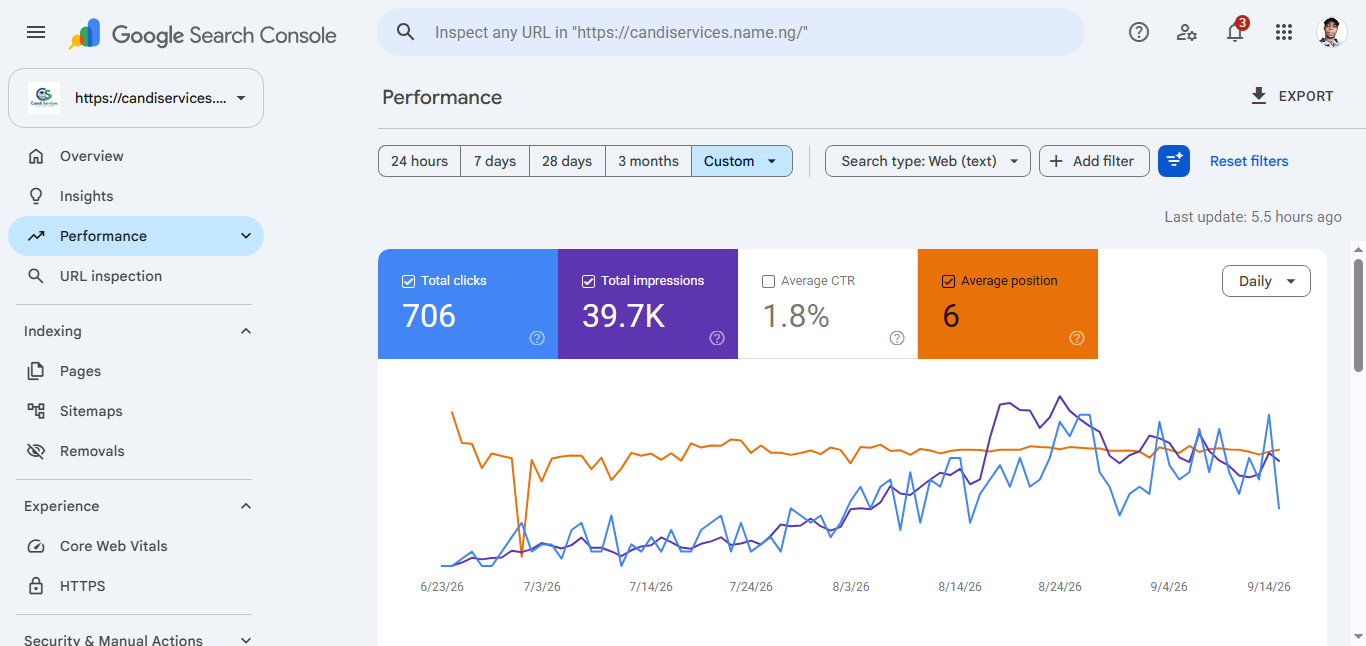Click the purple Total impressions metric card

tap(648, 304)
